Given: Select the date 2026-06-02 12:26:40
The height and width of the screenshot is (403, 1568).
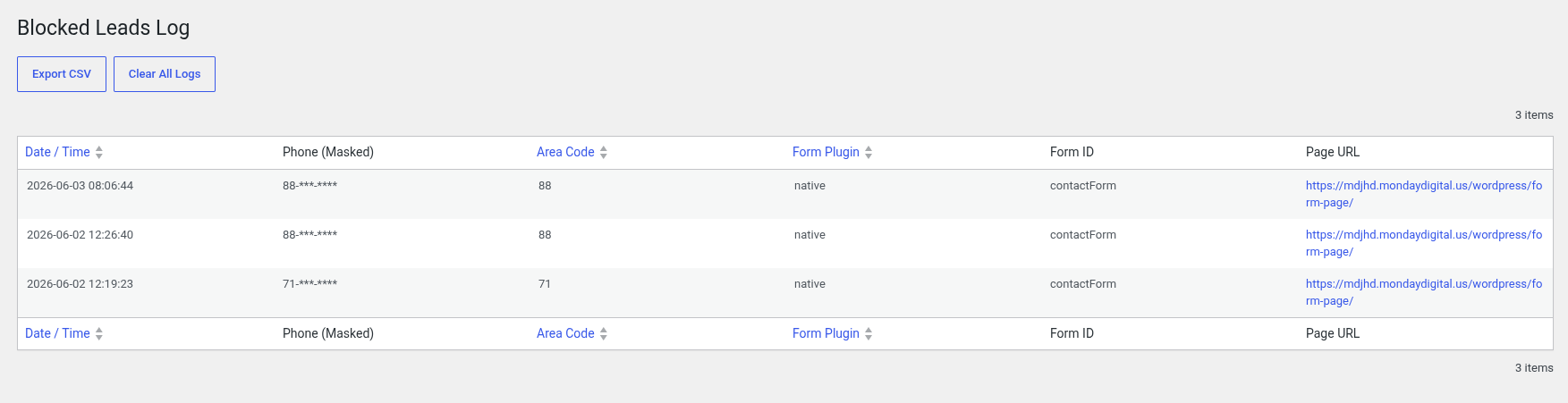Looking at the screenshot, I should pyautogui.click(x=80, y=235).
